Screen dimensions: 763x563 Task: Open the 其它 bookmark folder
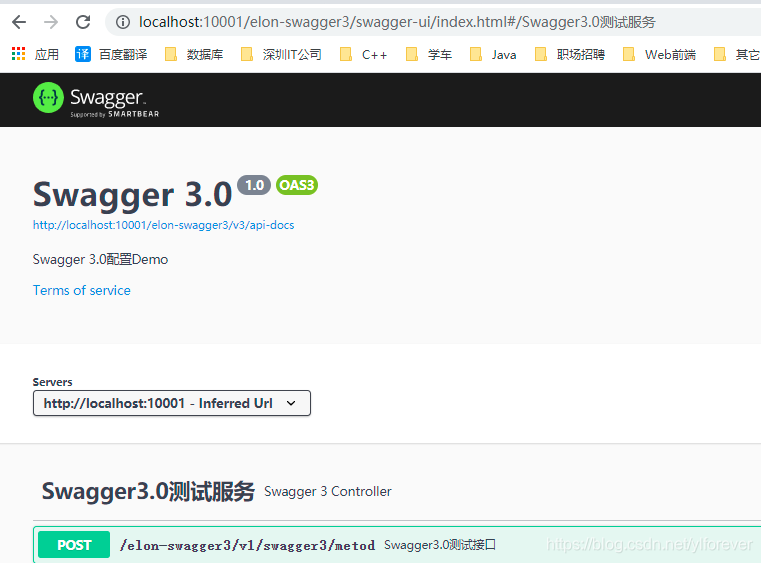[x=736, y=54]
